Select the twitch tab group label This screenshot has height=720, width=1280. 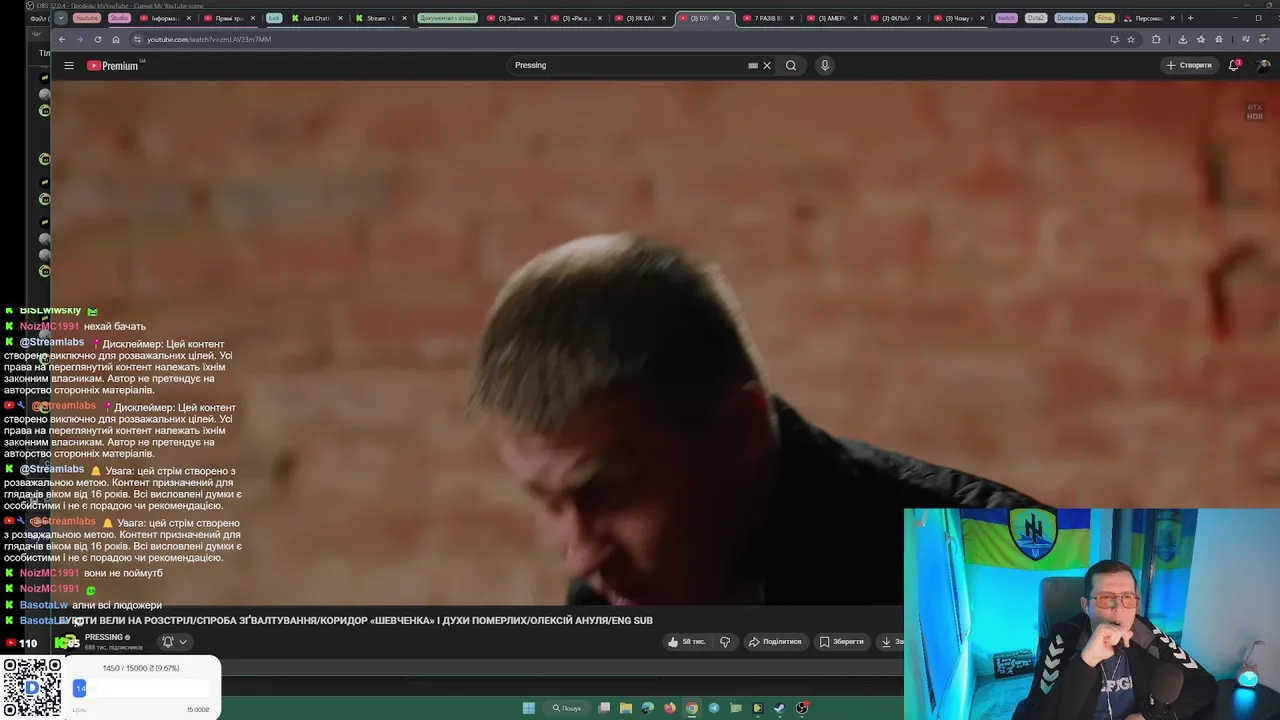pos(1006,18)
